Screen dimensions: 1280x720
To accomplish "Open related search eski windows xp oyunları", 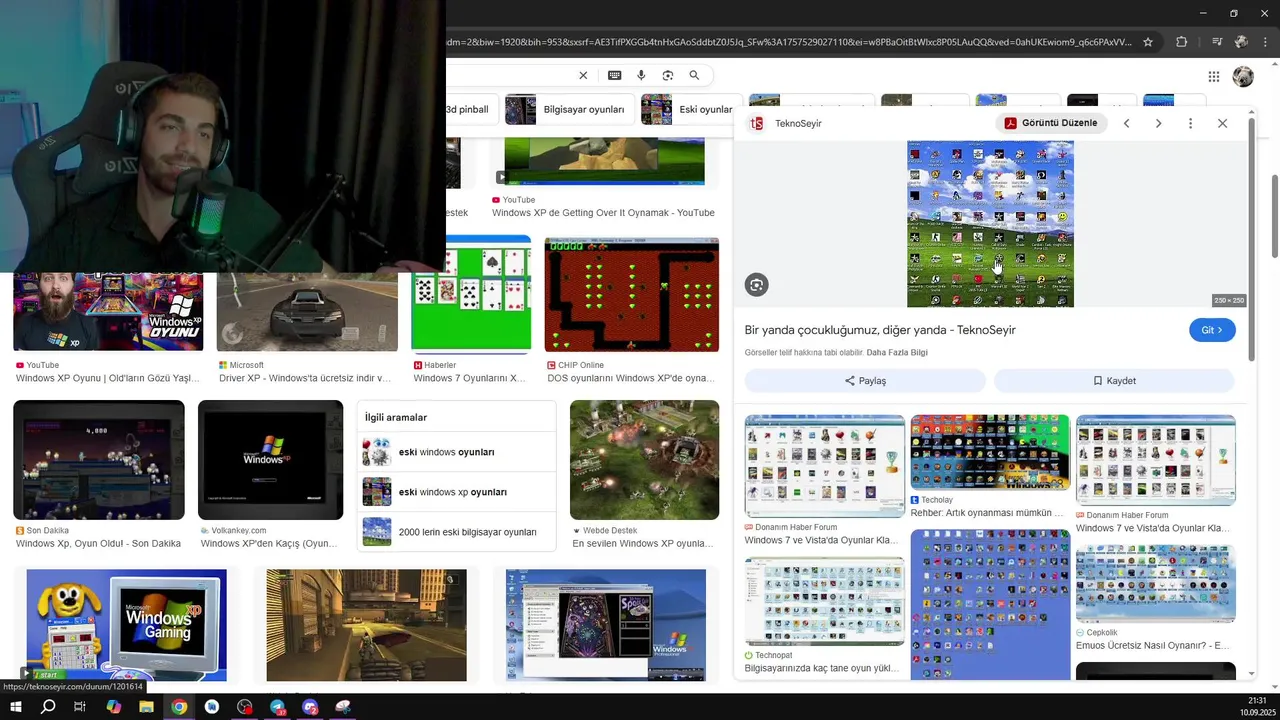I will pos(456,492).
